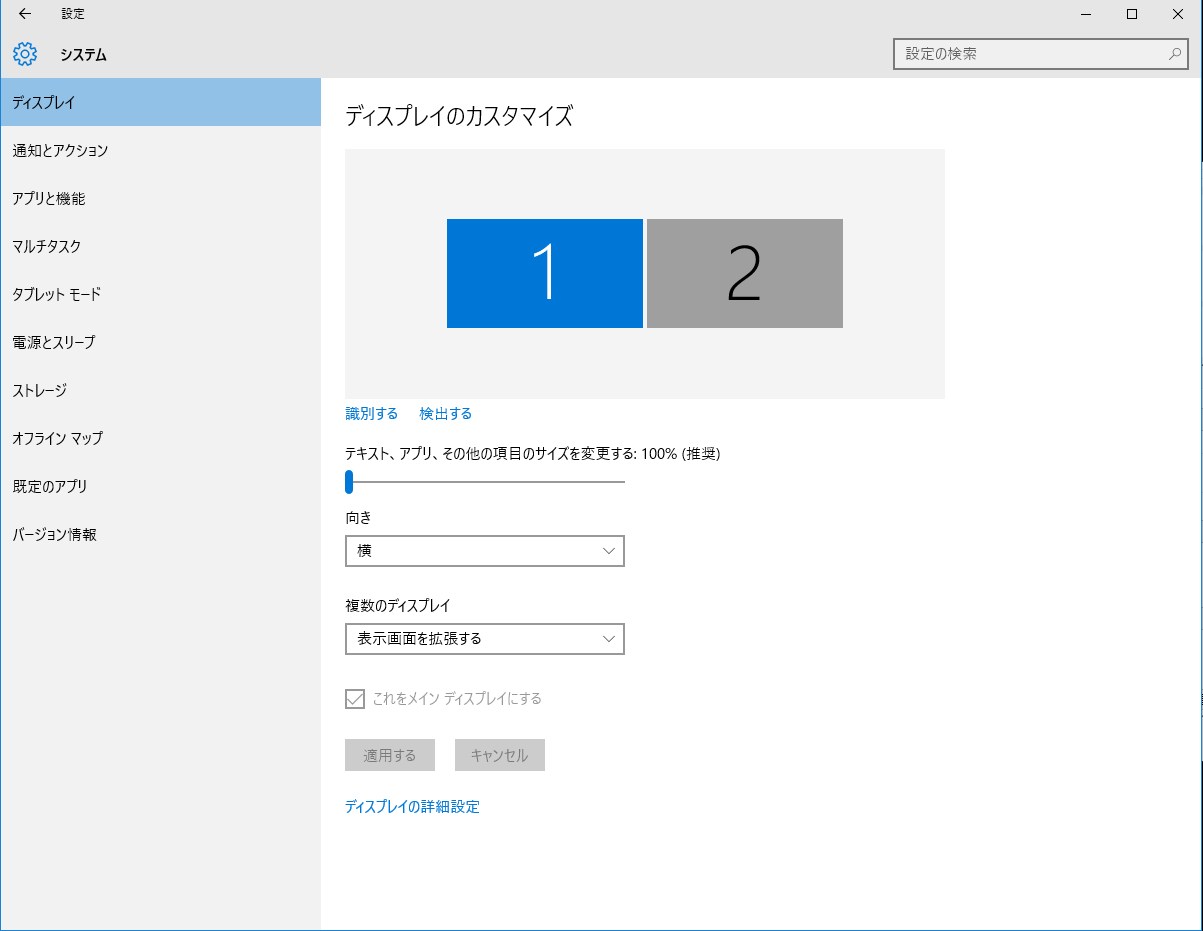The image size is (1203, 931).
Task: Expand the 複数のディスプレイ dropdown
Action: pyautogui.click(x=484, y=639)
